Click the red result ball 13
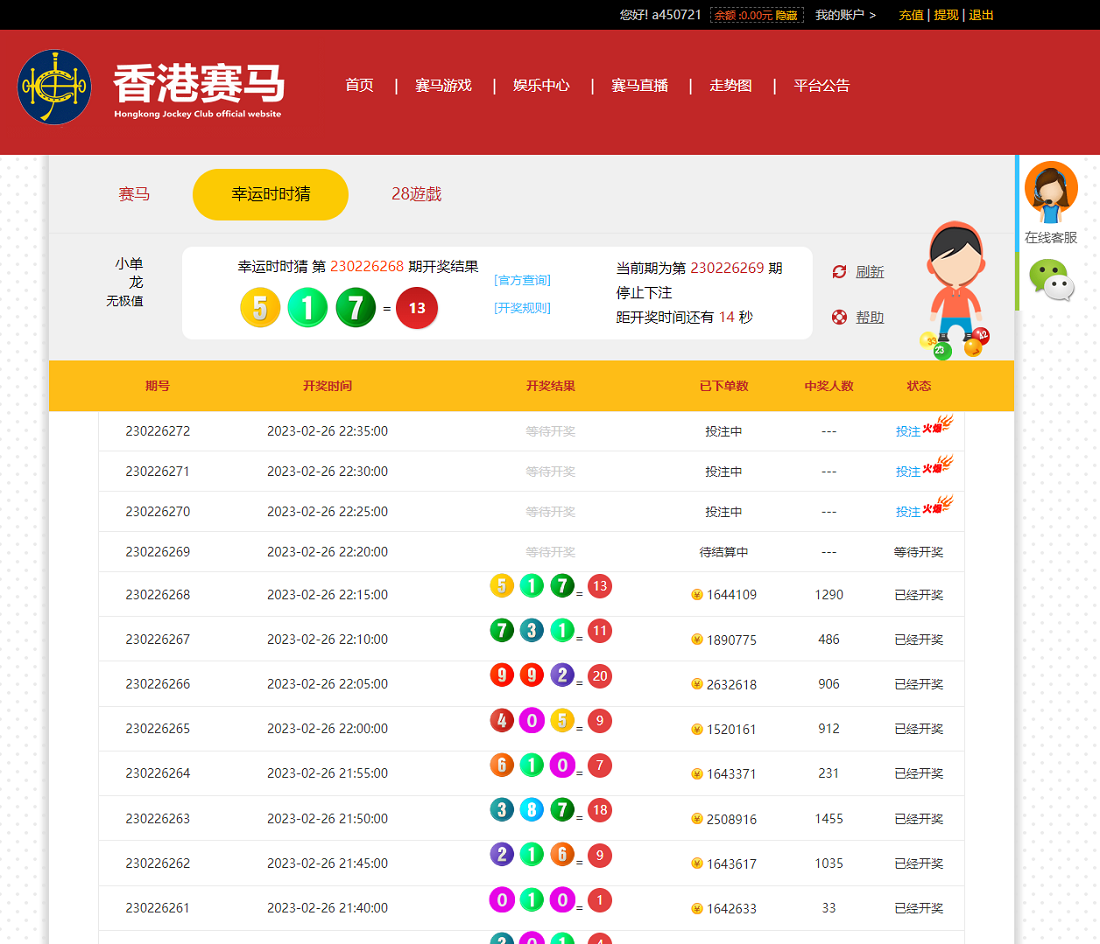The width and height of the screenshot is (1100, 944). tap(417, 308)
